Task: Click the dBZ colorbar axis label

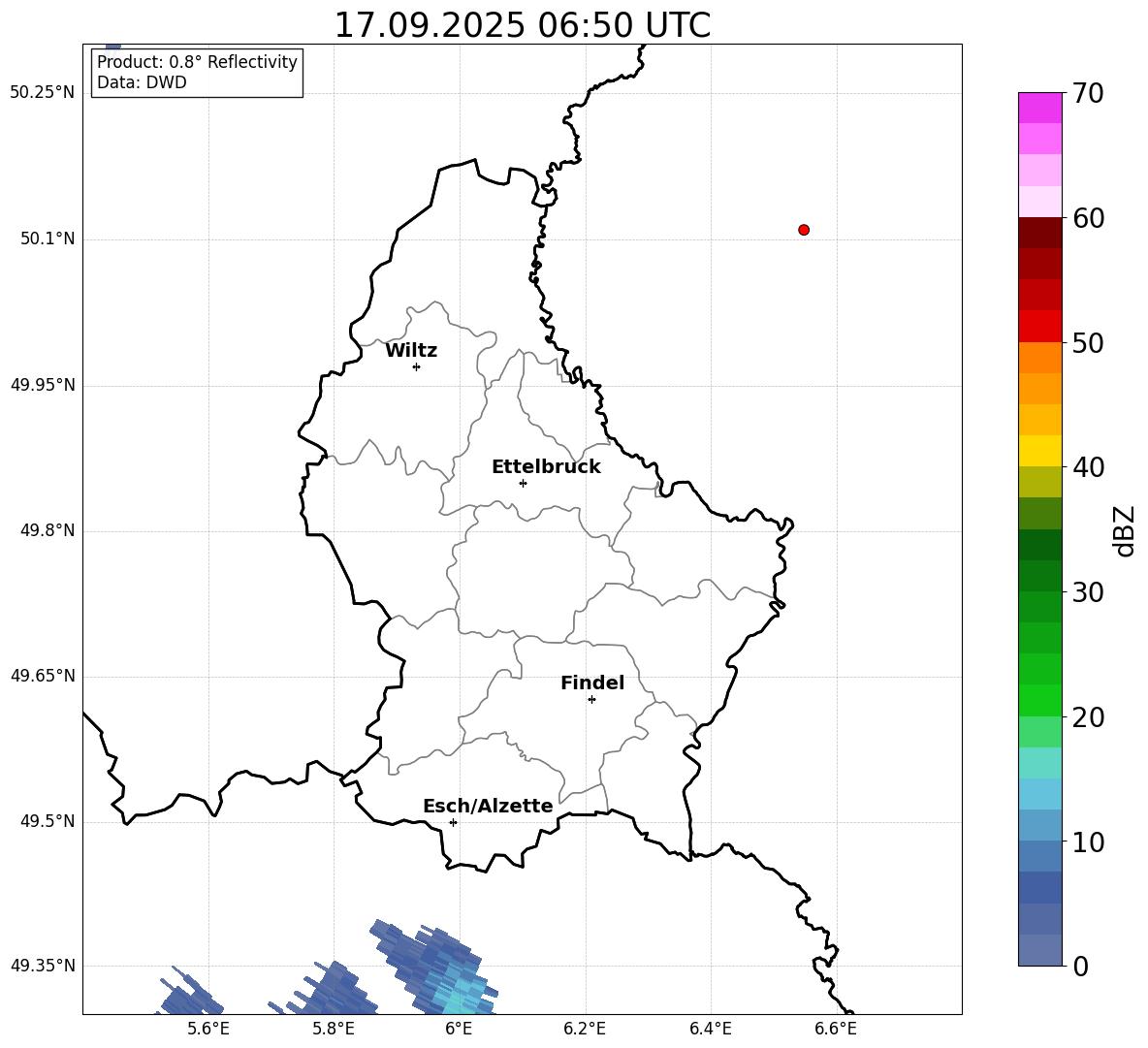Action: [1123, 531]
